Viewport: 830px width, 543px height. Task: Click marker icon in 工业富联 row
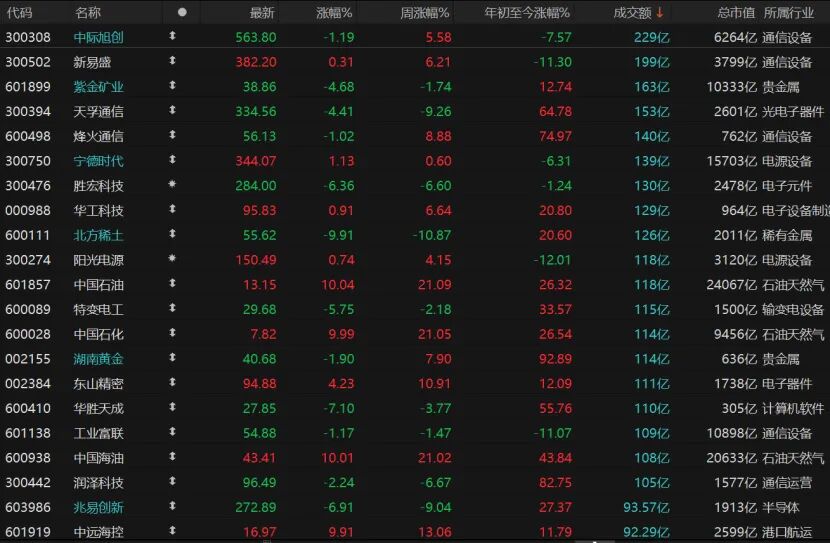(172, 432)
